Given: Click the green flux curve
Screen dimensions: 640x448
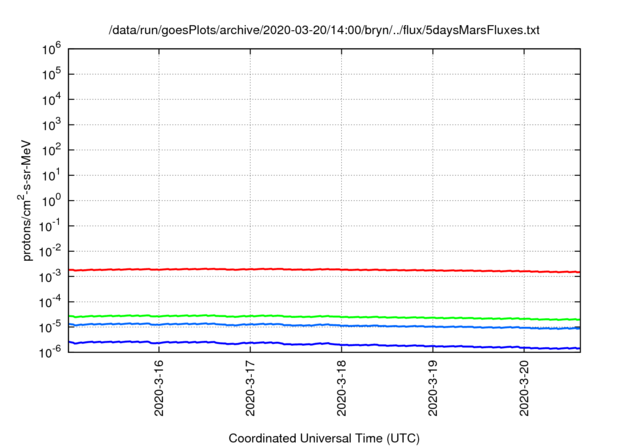Looking at the screenshot, I should [324, 316].
